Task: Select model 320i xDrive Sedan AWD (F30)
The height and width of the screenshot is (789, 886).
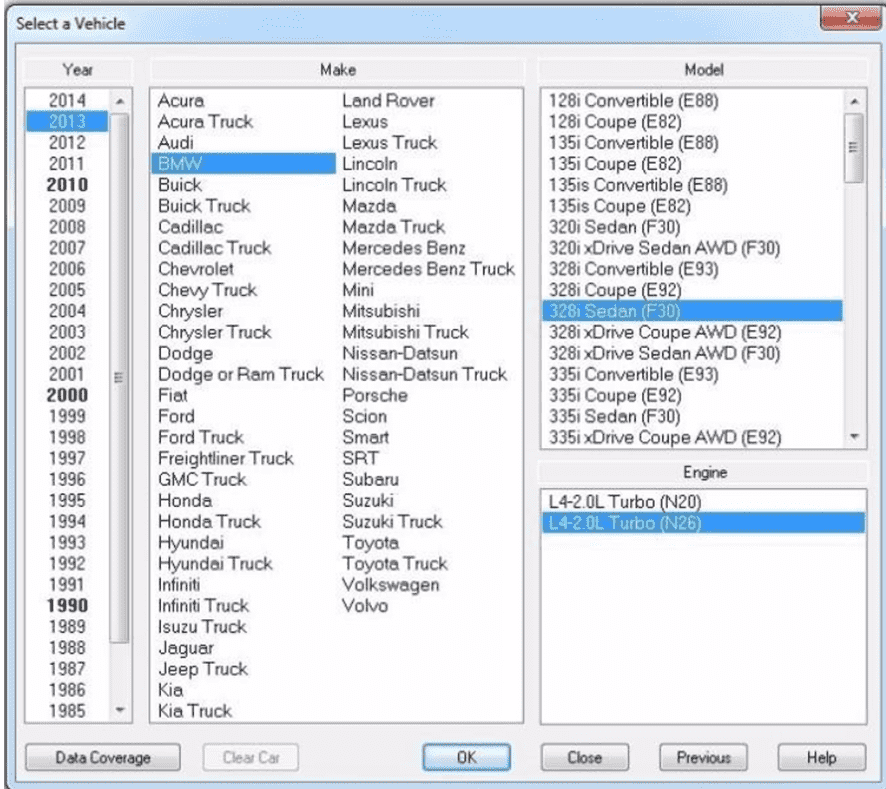Action: click(x=664, y=248)
